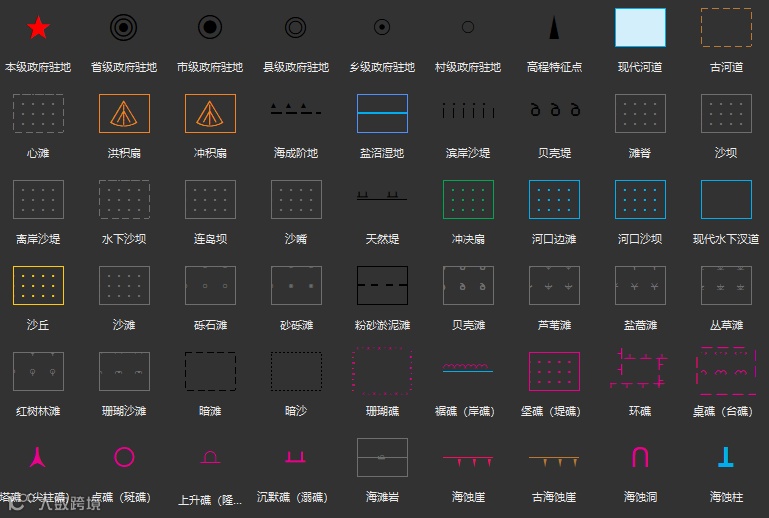Select the 海滩岩 pattern
The height and width of the screenshot is (518, 769).
click(x=383, y=457)
